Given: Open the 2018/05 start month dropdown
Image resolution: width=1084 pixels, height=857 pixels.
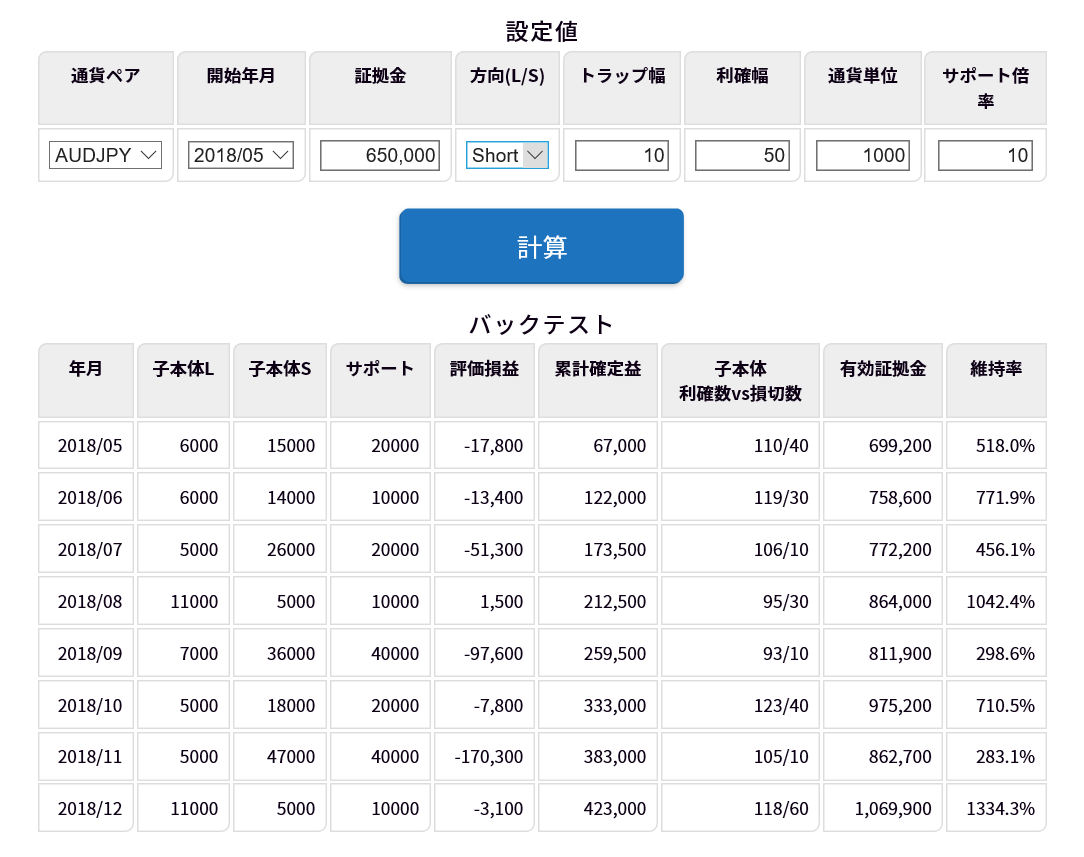Looking at the screenshot, I should [241, 155].
